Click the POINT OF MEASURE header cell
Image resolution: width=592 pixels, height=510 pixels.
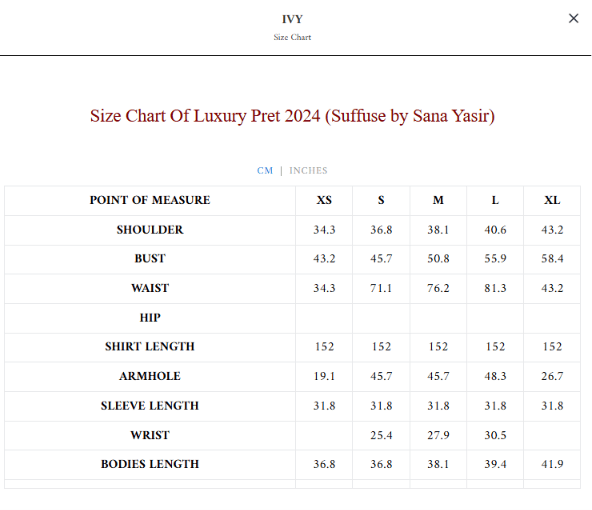click(x=150, y=200)
